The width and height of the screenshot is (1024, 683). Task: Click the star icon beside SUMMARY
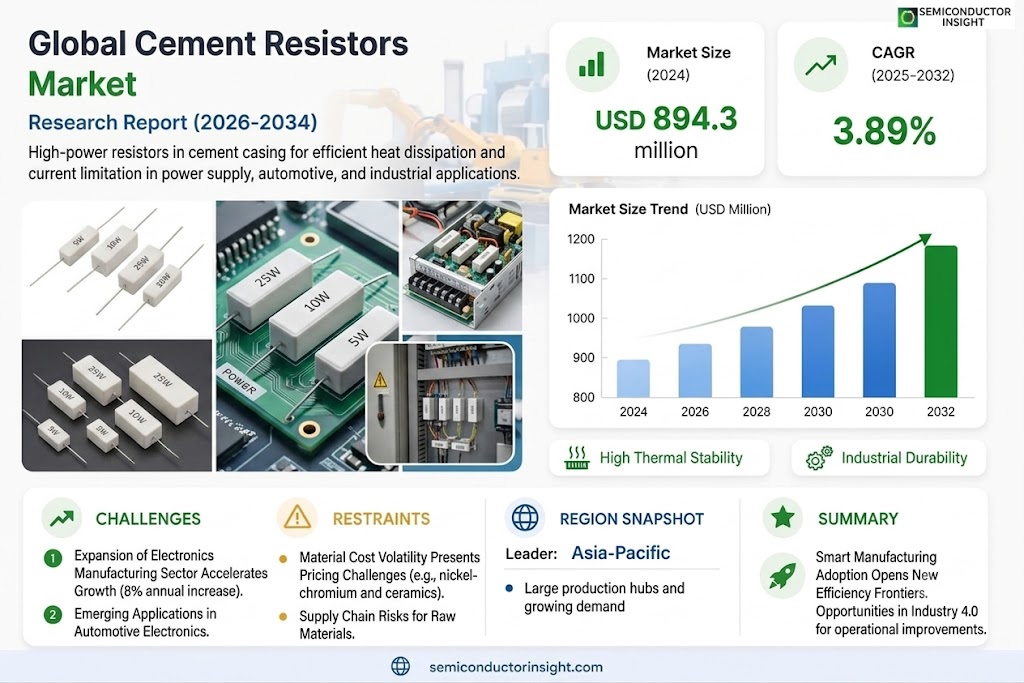(782, 517)
